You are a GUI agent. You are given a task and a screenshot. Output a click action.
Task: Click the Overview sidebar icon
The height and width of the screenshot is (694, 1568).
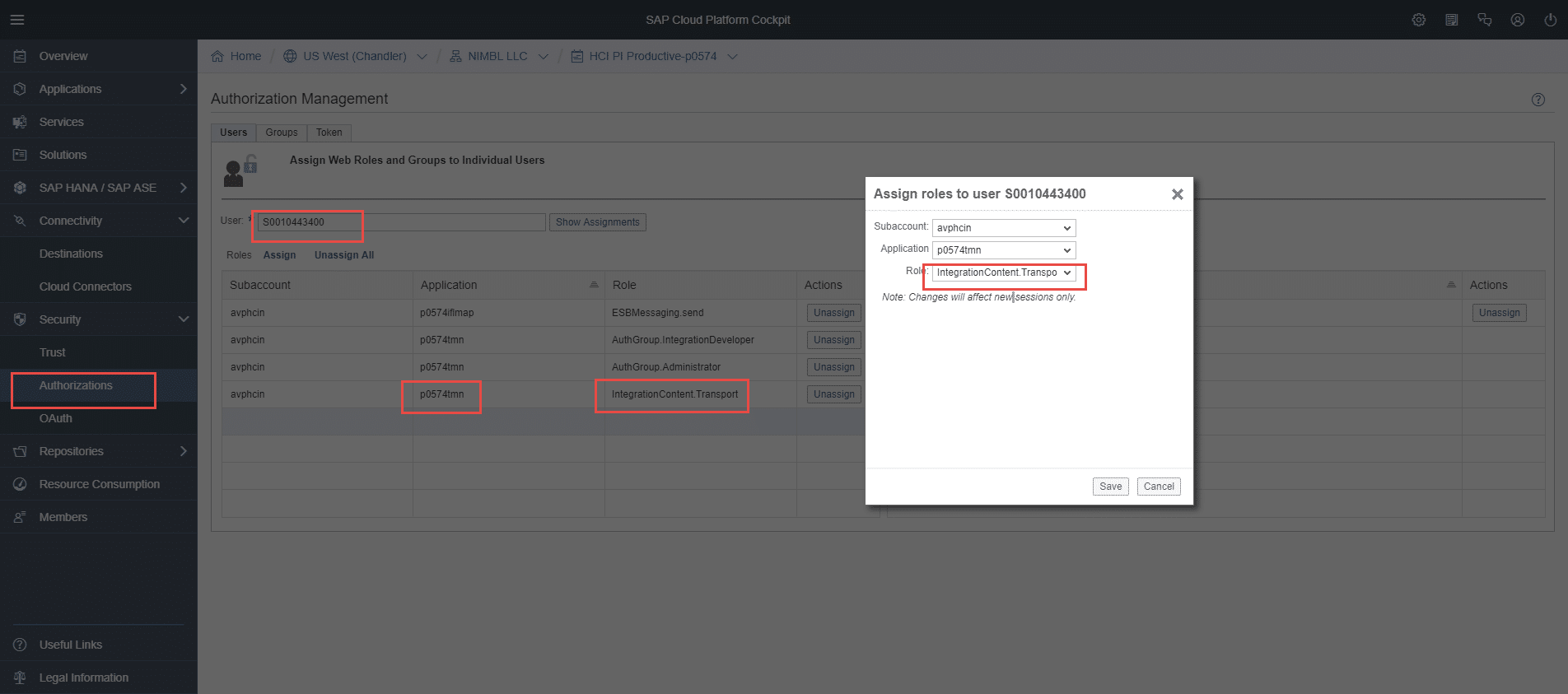pyautogui.click(x=20, y=56)
